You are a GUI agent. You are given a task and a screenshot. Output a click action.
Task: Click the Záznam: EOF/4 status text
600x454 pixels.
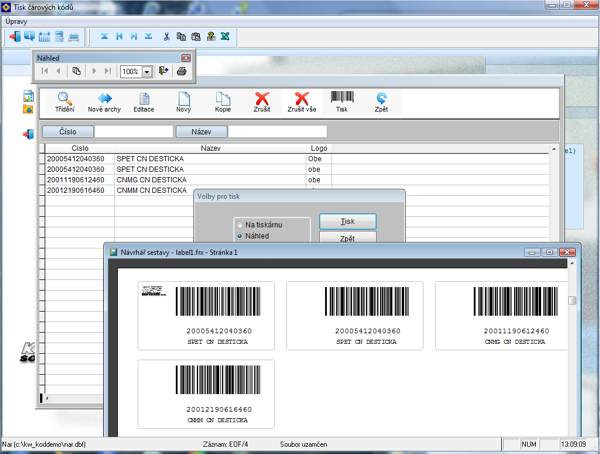[225, 444]
